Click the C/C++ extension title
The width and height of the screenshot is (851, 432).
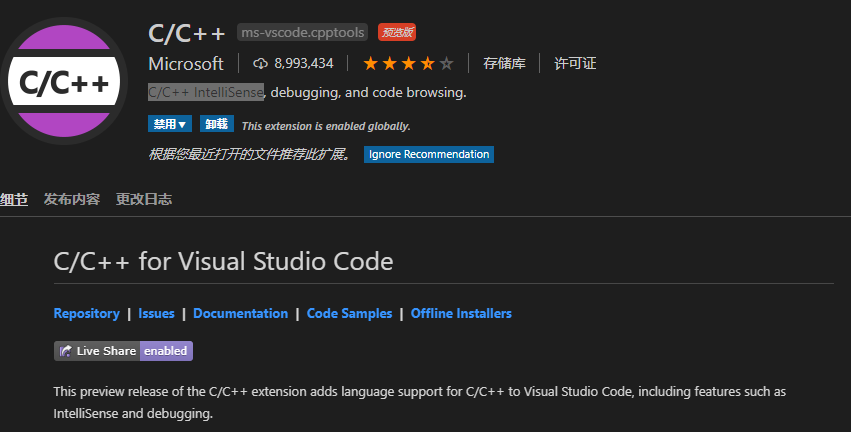187,33
